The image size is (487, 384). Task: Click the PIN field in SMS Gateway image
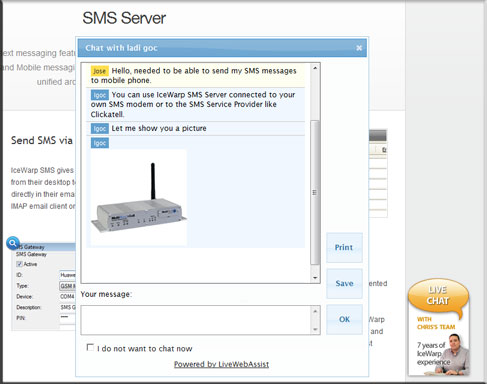pos(67,318)
